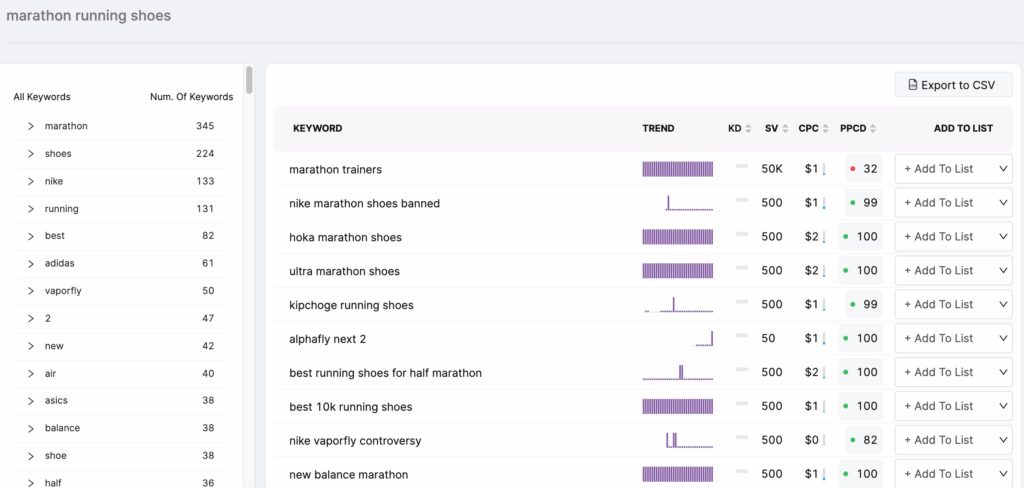The height and width of the screenshot is (488, 1024).
Task: Click the red PPCD dot for marathon trainers
Action: click(x=852, y=169)
